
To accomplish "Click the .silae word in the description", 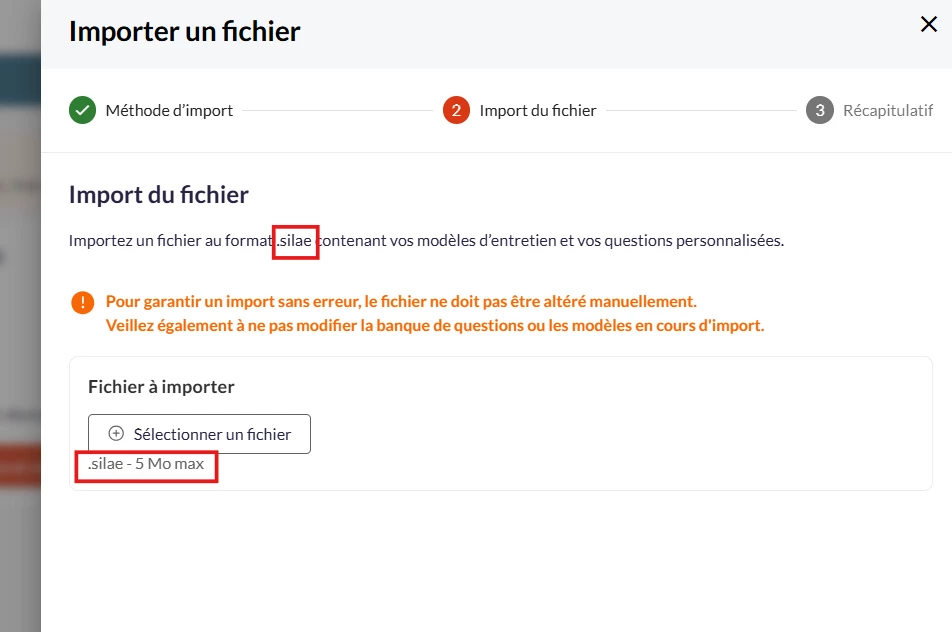I will click(297, 241).
